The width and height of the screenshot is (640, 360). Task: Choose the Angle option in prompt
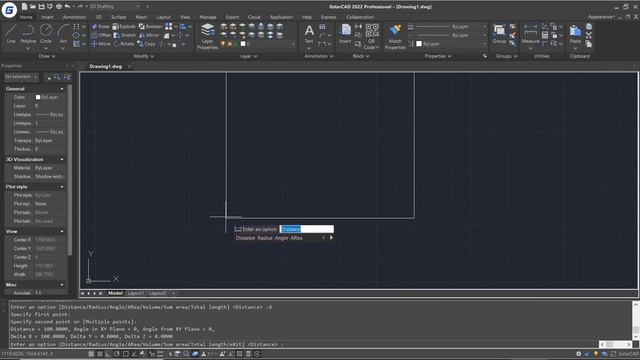pyautogui.click(x=282, y=238)
